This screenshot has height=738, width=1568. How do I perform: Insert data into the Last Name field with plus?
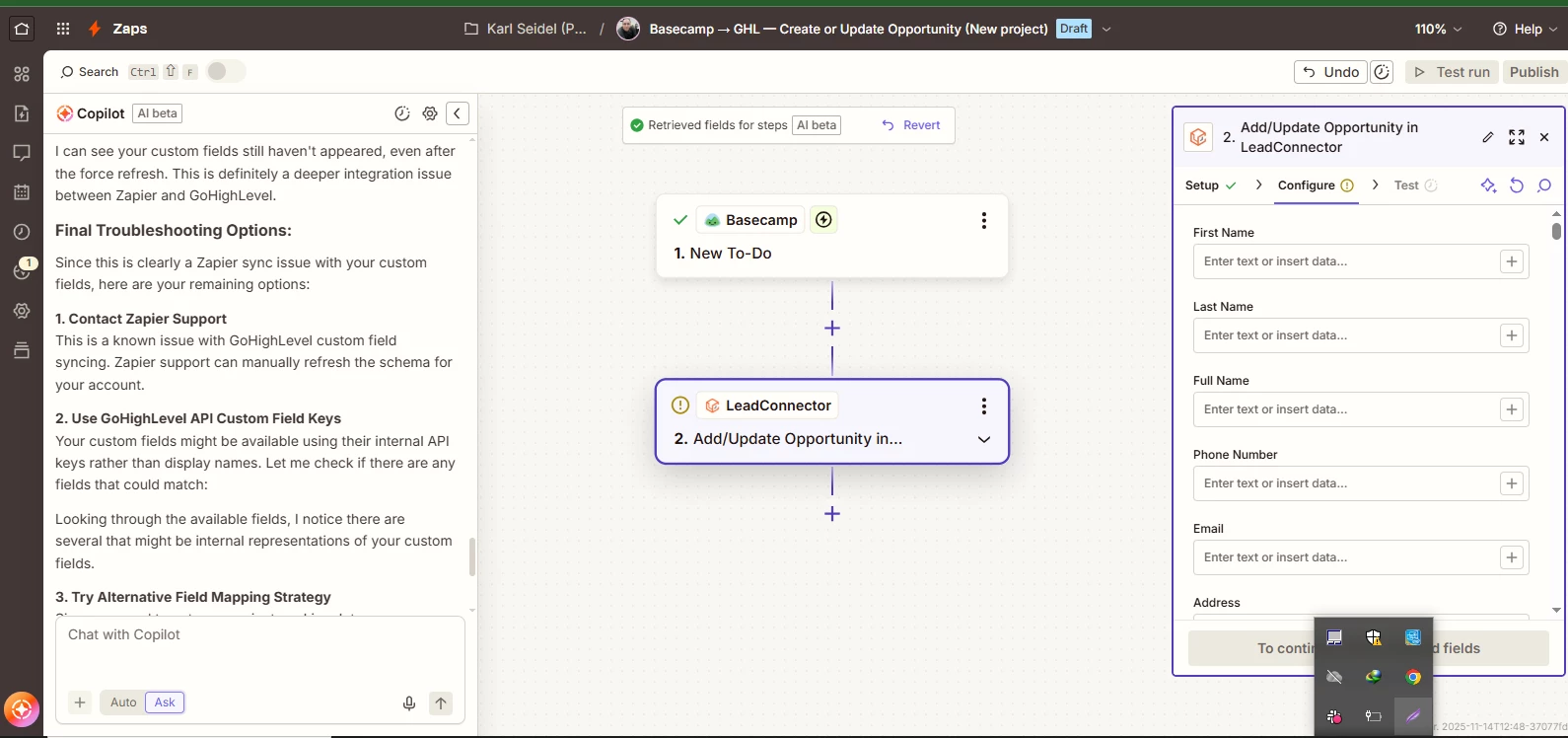click(x=1512, y=335)
